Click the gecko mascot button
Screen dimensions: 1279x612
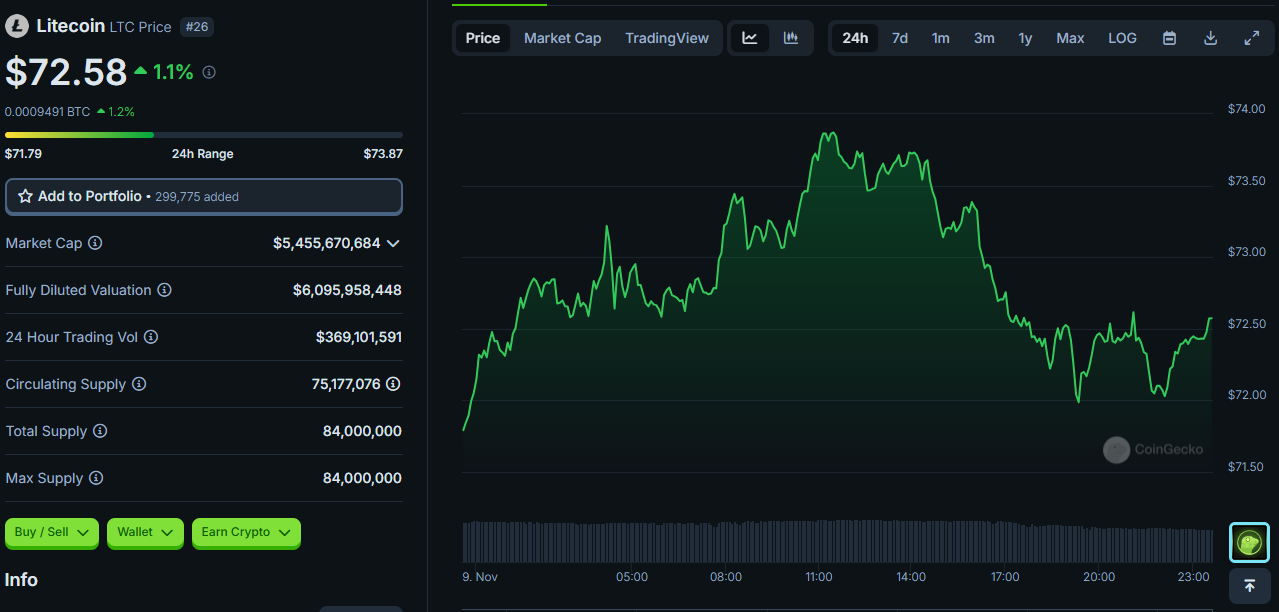point(1249,543)
